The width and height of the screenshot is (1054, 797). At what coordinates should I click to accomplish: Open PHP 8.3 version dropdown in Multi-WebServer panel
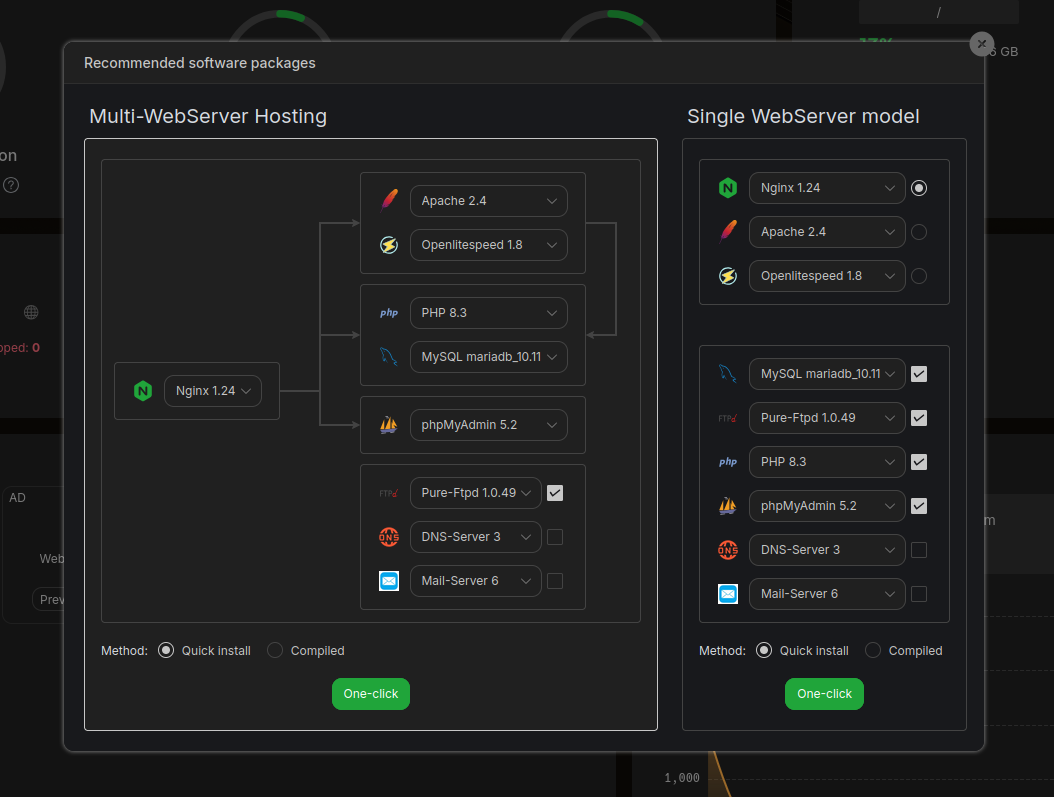(x=488, y=313)
